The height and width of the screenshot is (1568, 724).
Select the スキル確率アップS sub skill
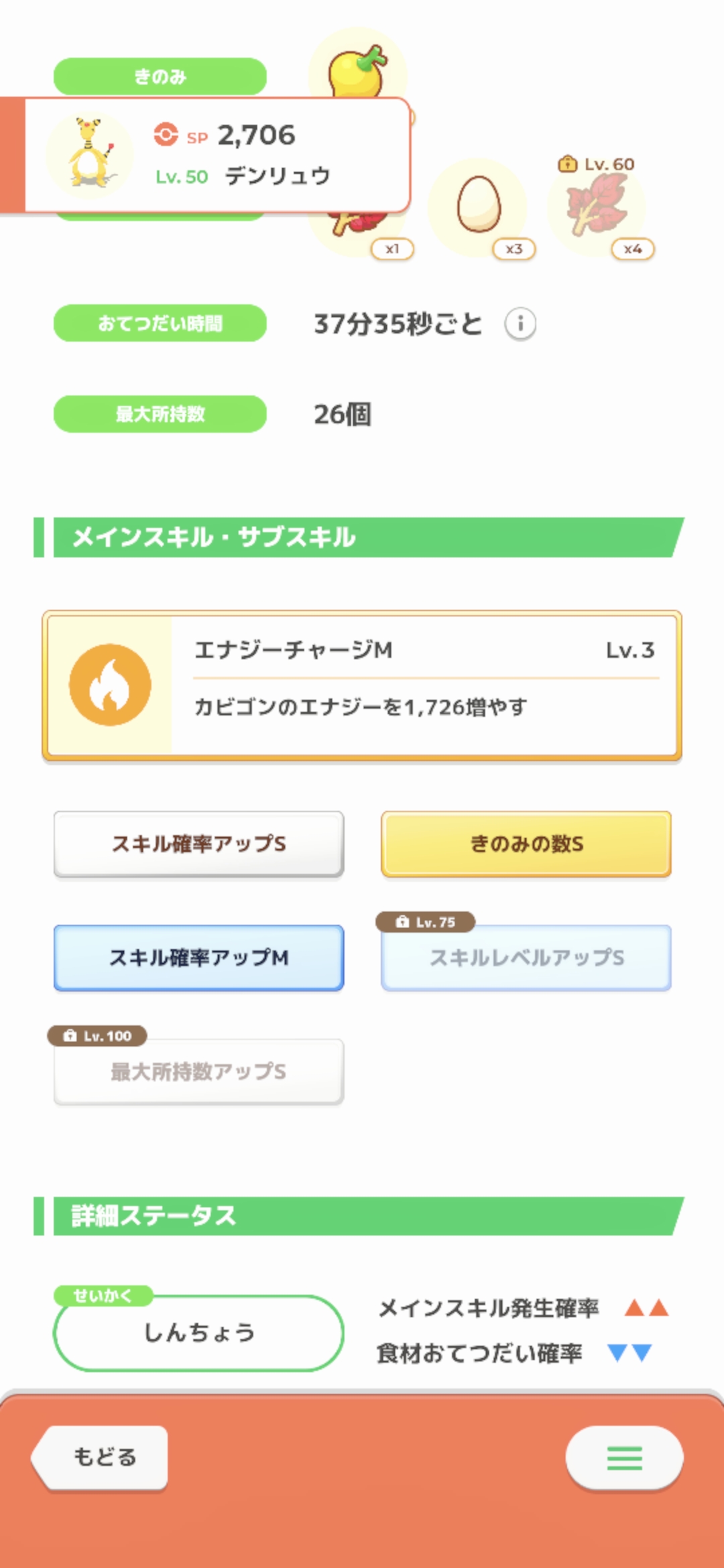(198, 844)
